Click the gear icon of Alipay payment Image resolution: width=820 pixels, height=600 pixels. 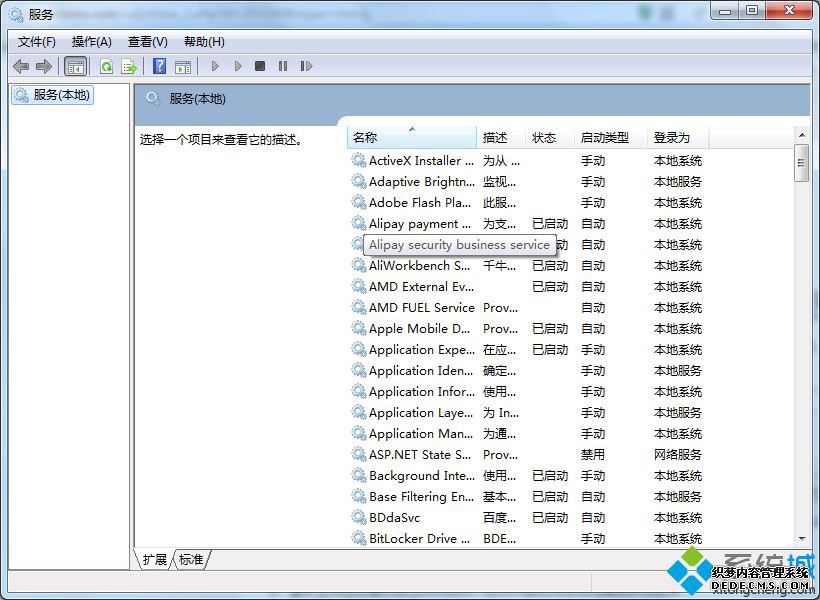point(358,223)
